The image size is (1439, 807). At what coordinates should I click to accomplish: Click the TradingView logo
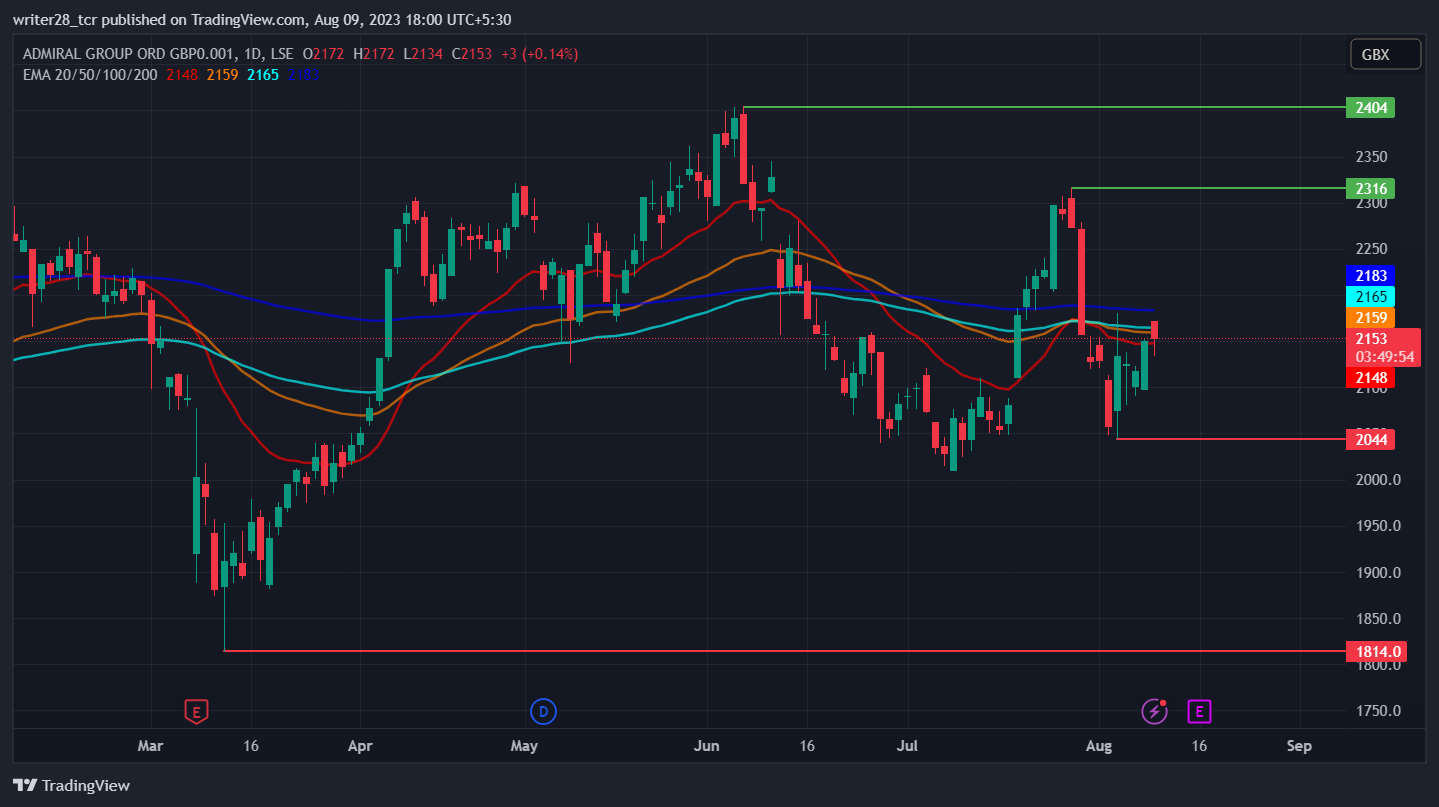pos(72,785)
